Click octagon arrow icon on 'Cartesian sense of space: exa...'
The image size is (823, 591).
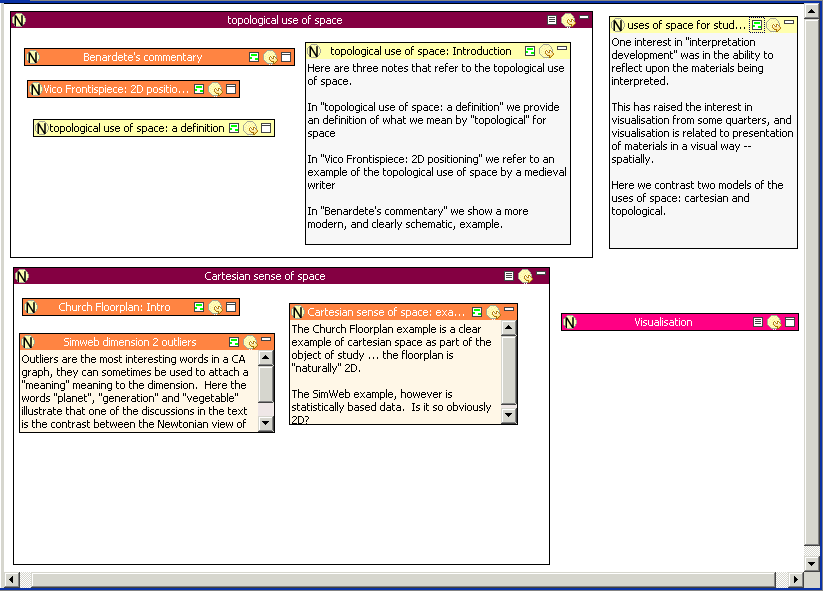(x=493, y=312)
